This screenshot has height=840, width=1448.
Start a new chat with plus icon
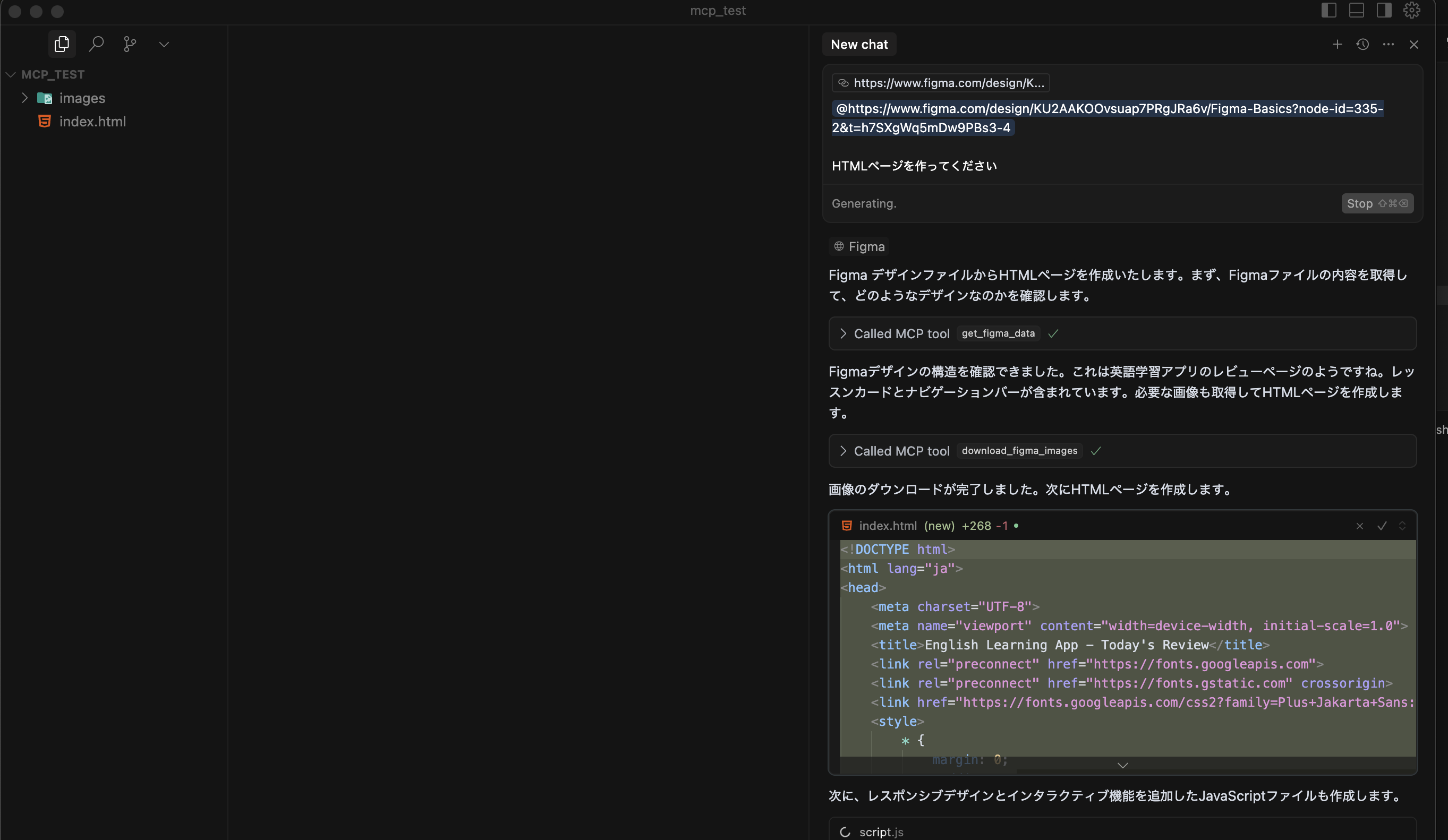[x=1337, y=44]
